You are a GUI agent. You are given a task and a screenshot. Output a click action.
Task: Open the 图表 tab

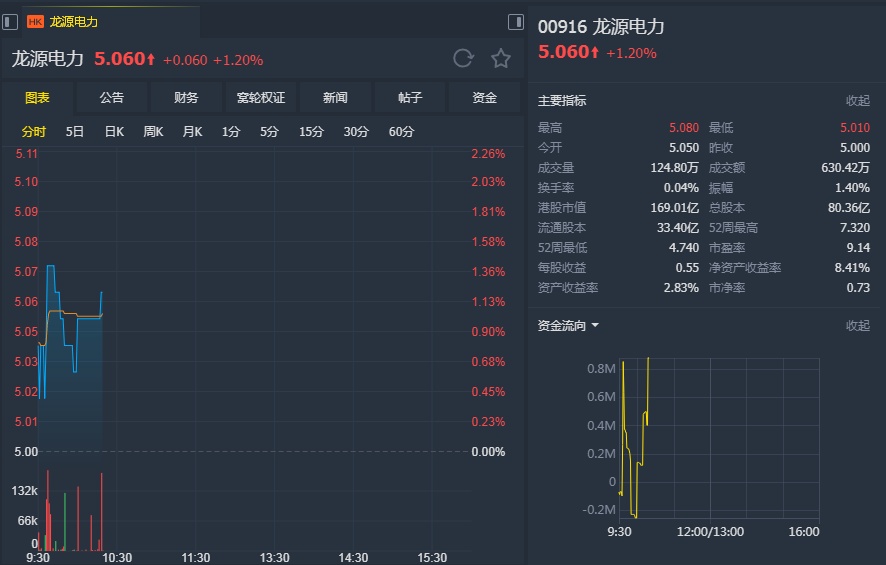(37, 98)
